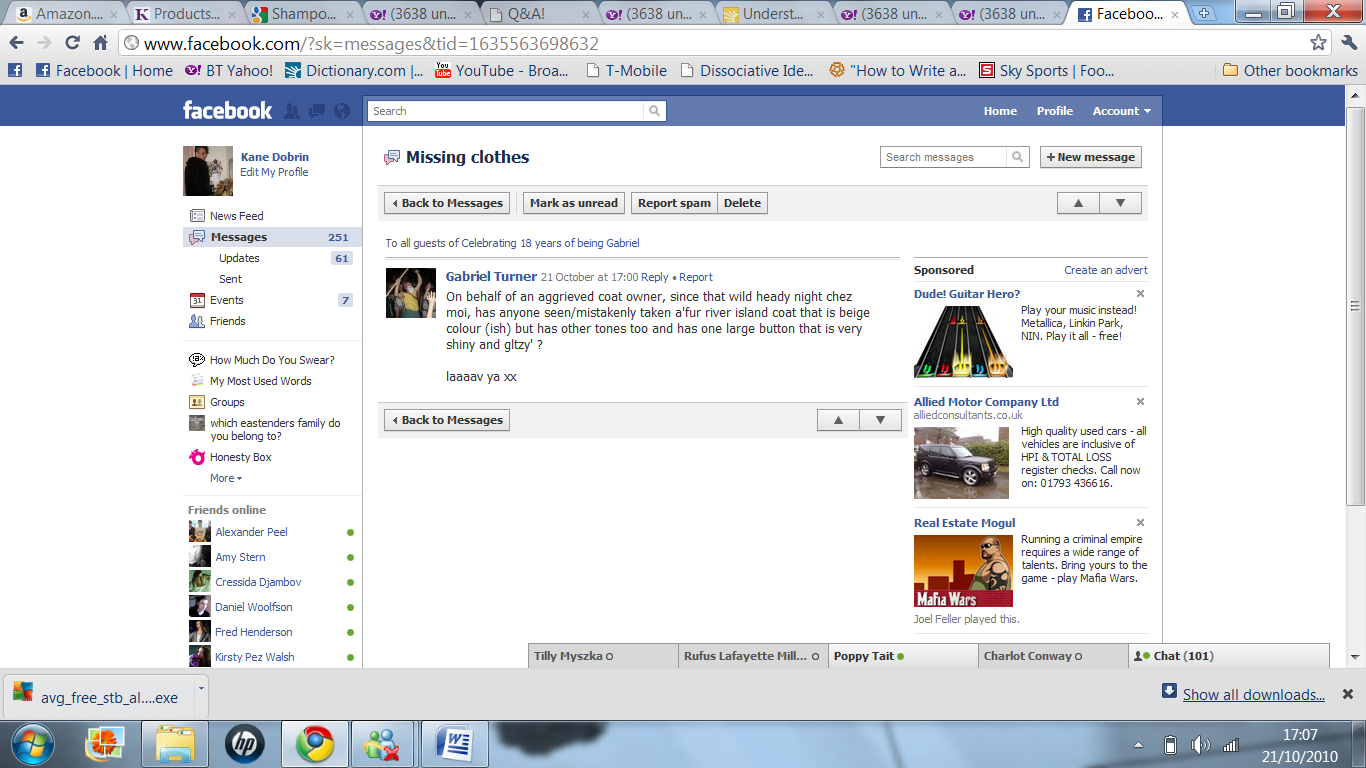The image size is (1366, 768).
Task: Open Honesty Box app in sidebar
Action: [x=240, y=457]
